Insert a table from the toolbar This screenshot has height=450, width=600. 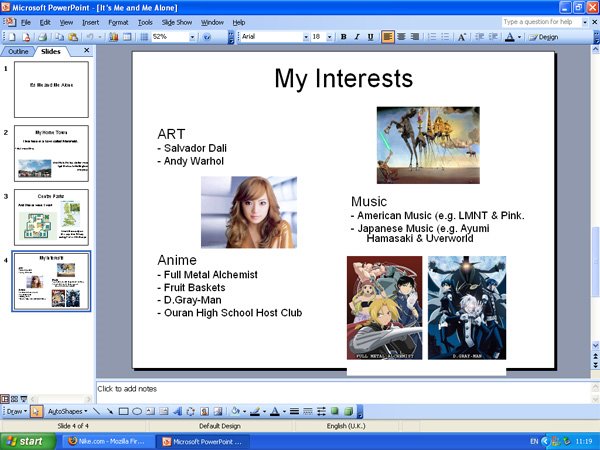(127, 37)
